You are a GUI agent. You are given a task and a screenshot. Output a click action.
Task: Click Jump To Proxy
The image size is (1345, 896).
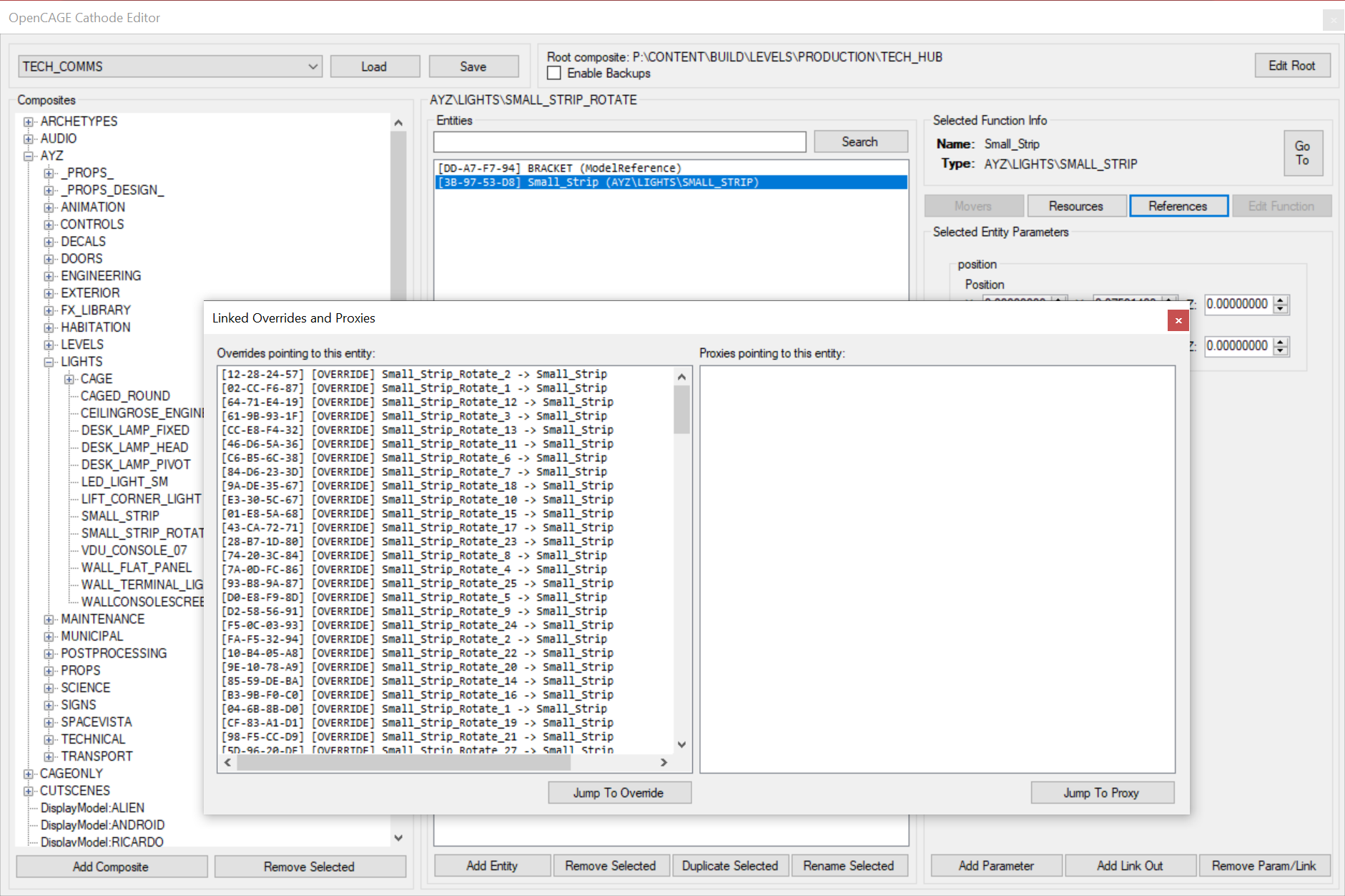pyautogui.click(x=1102, y=792)
